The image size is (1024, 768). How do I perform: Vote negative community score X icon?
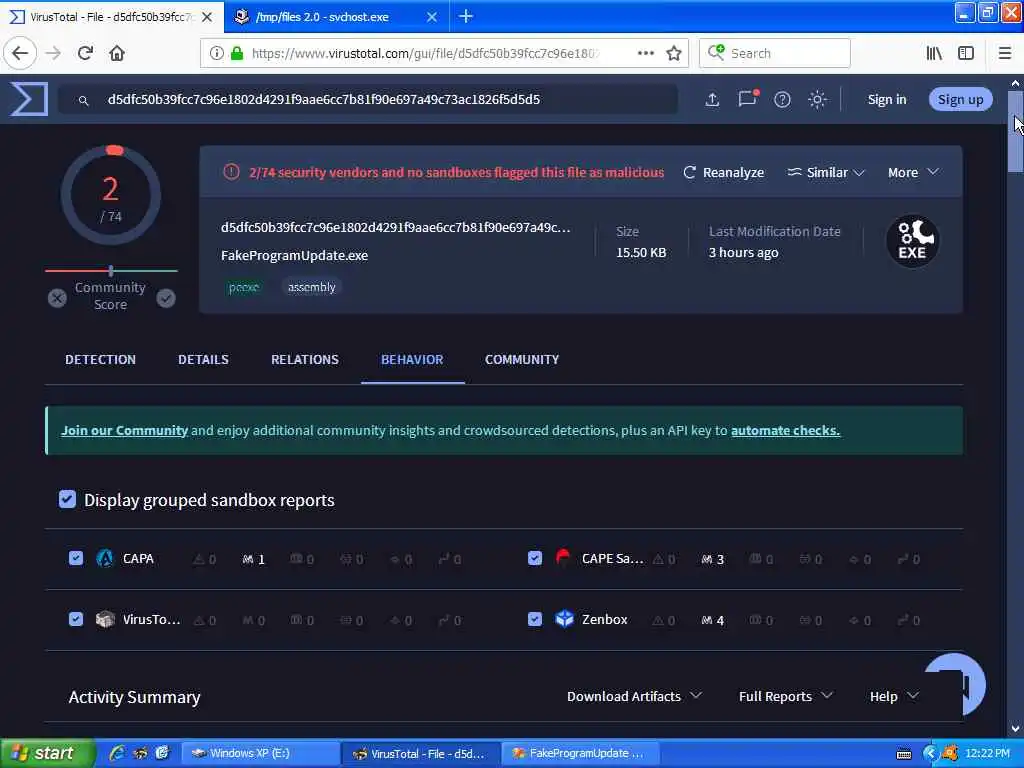point(57,298)
